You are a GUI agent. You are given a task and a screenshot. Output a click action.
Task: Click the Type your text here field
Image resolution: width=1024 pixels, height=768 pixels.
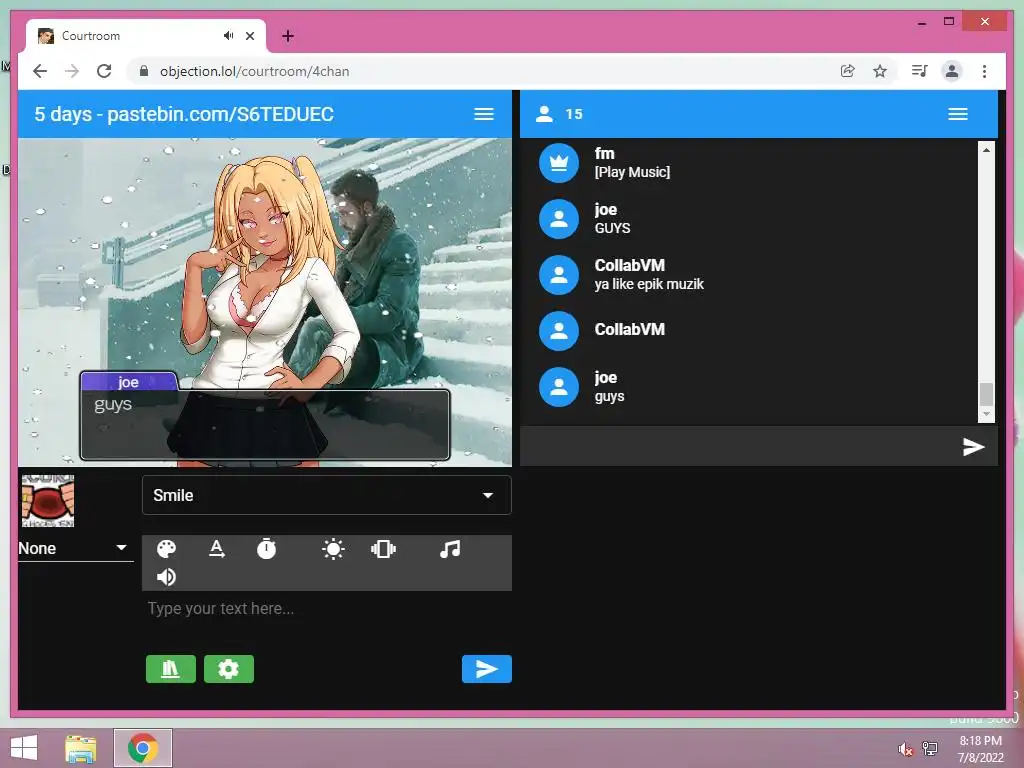tap(327, 609)
